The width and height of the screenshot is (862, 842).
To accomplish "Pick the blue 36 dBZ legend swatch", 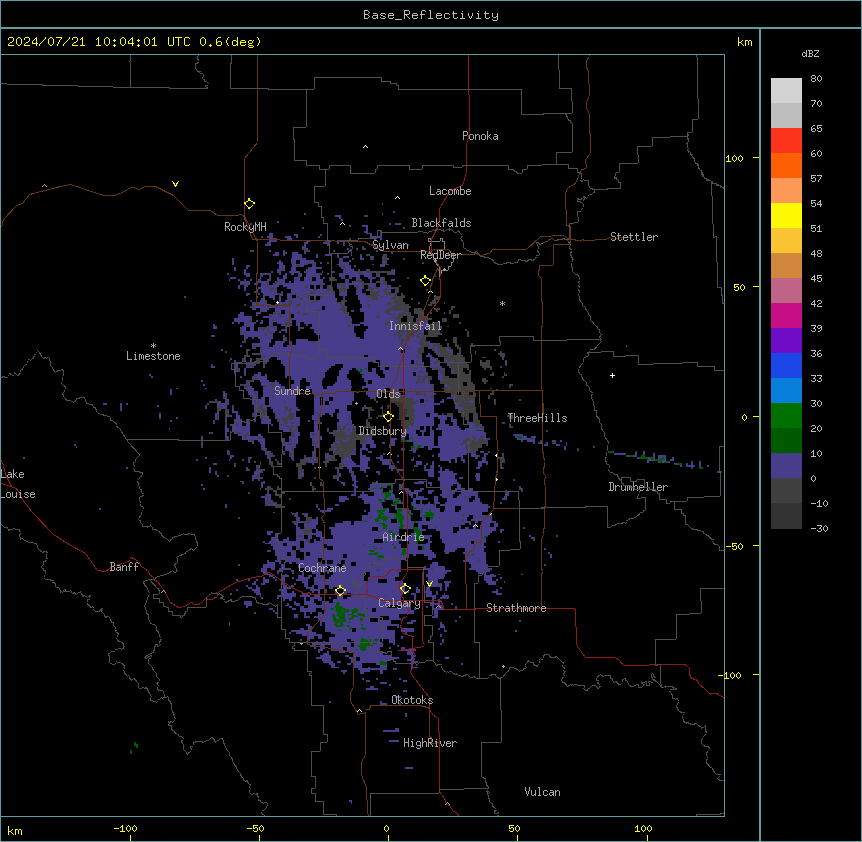I will [786, 365].
